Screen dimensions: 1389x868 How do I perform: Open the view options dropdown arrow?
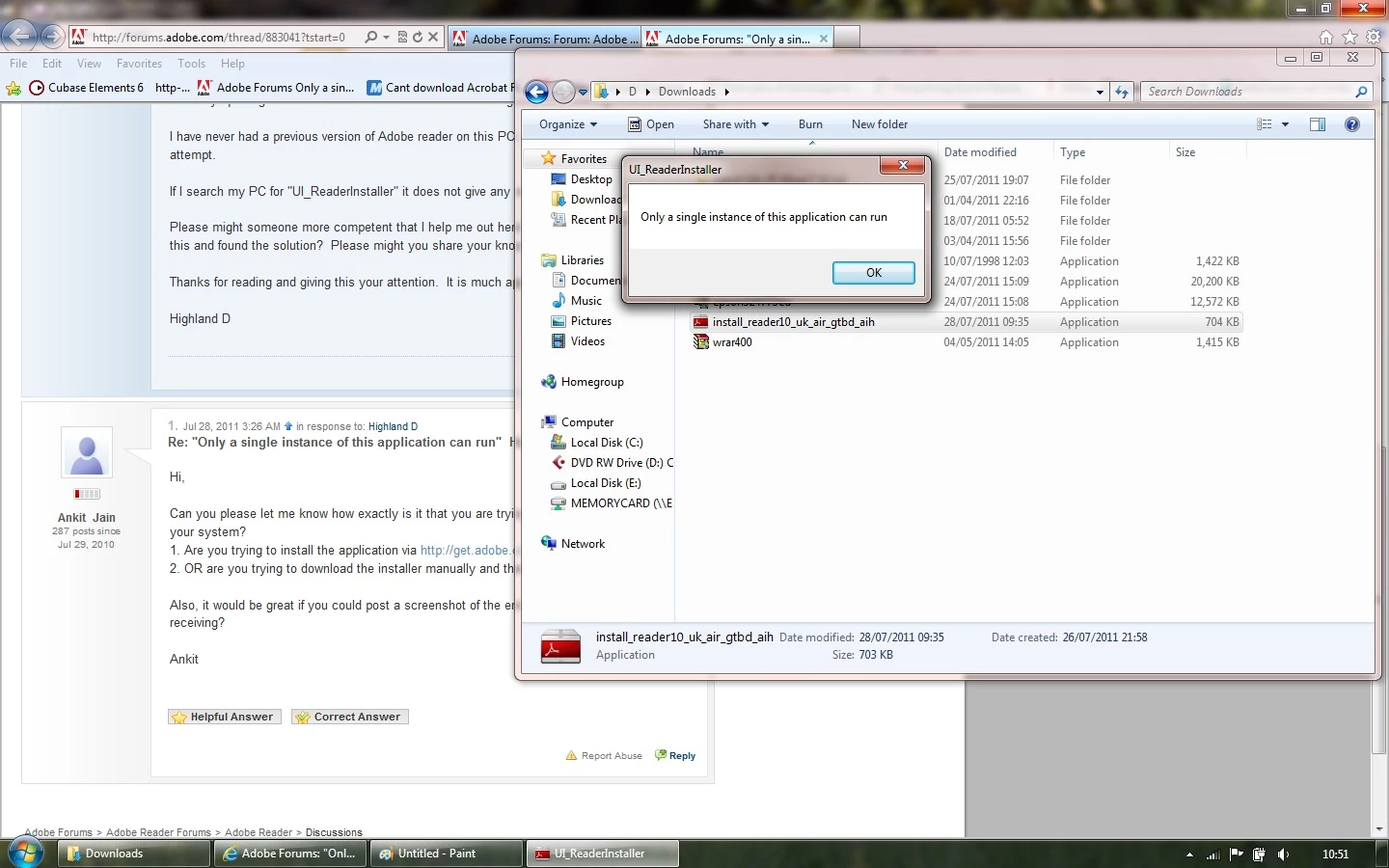pos(1285,124)
